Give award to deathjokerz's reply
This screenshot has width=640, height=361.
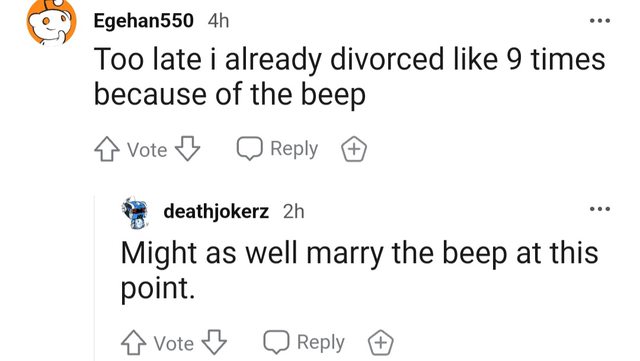tap(381, 343)
